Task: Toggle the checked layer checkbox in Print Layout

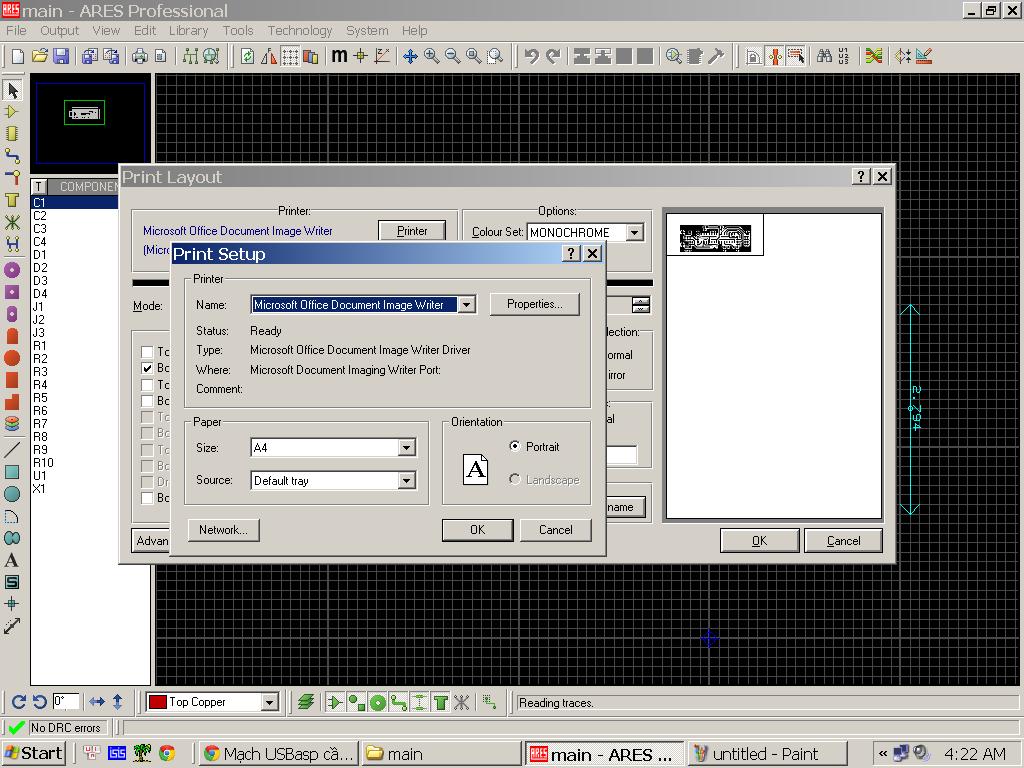Action: [147, 368]
